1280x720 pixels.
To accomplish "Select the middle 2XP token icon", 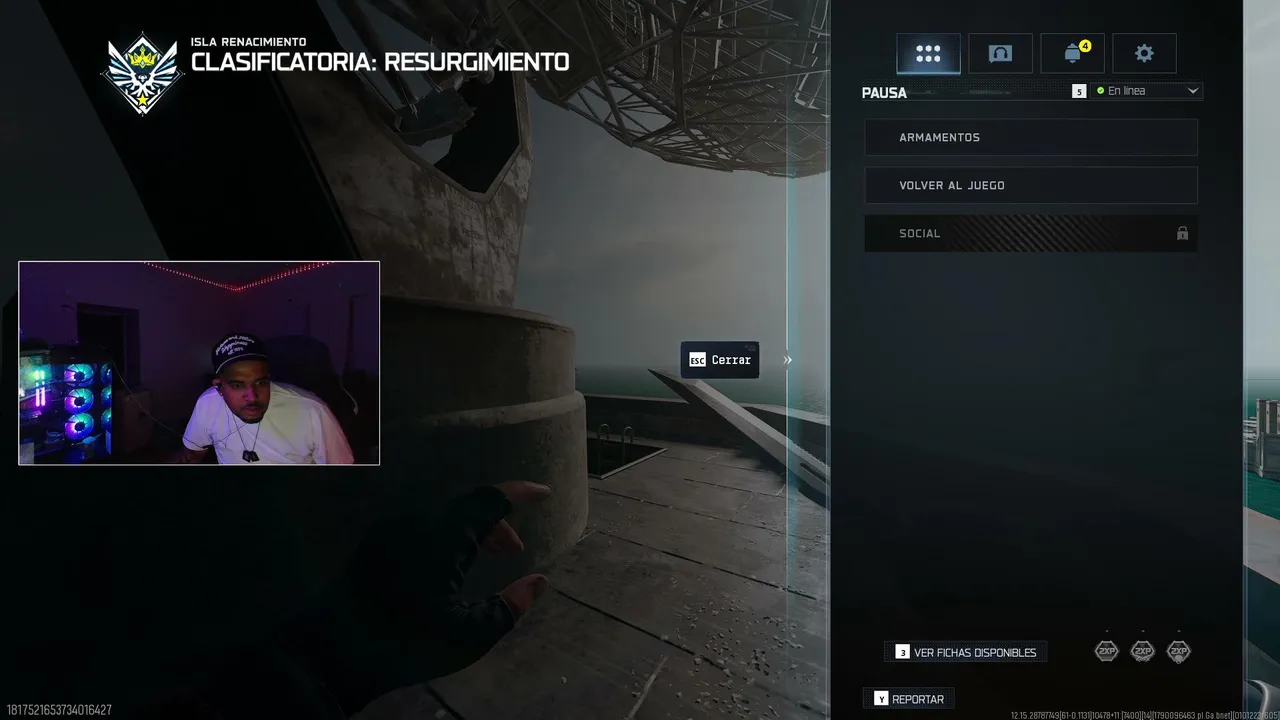I will tap(1142, 651).
